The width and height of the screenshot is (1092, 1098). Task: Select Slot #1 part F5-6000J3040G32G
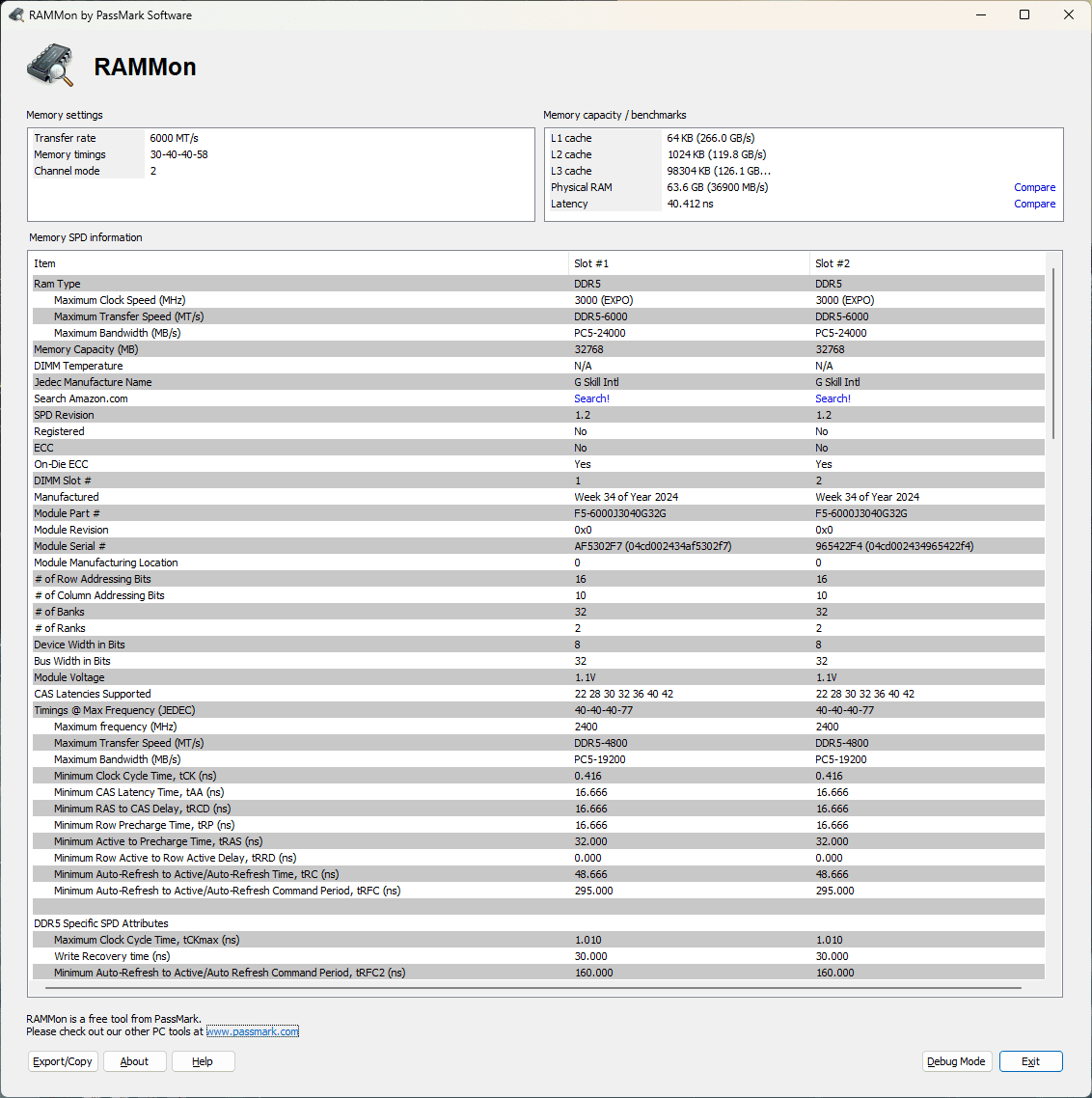coord(620,513)
